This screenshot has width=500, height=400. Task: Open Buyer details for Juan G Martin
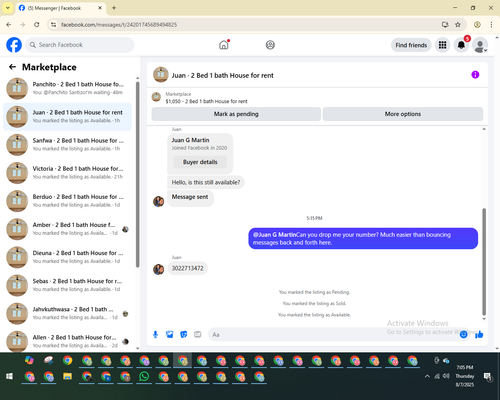pyautogui.click(x=200, y=162)
